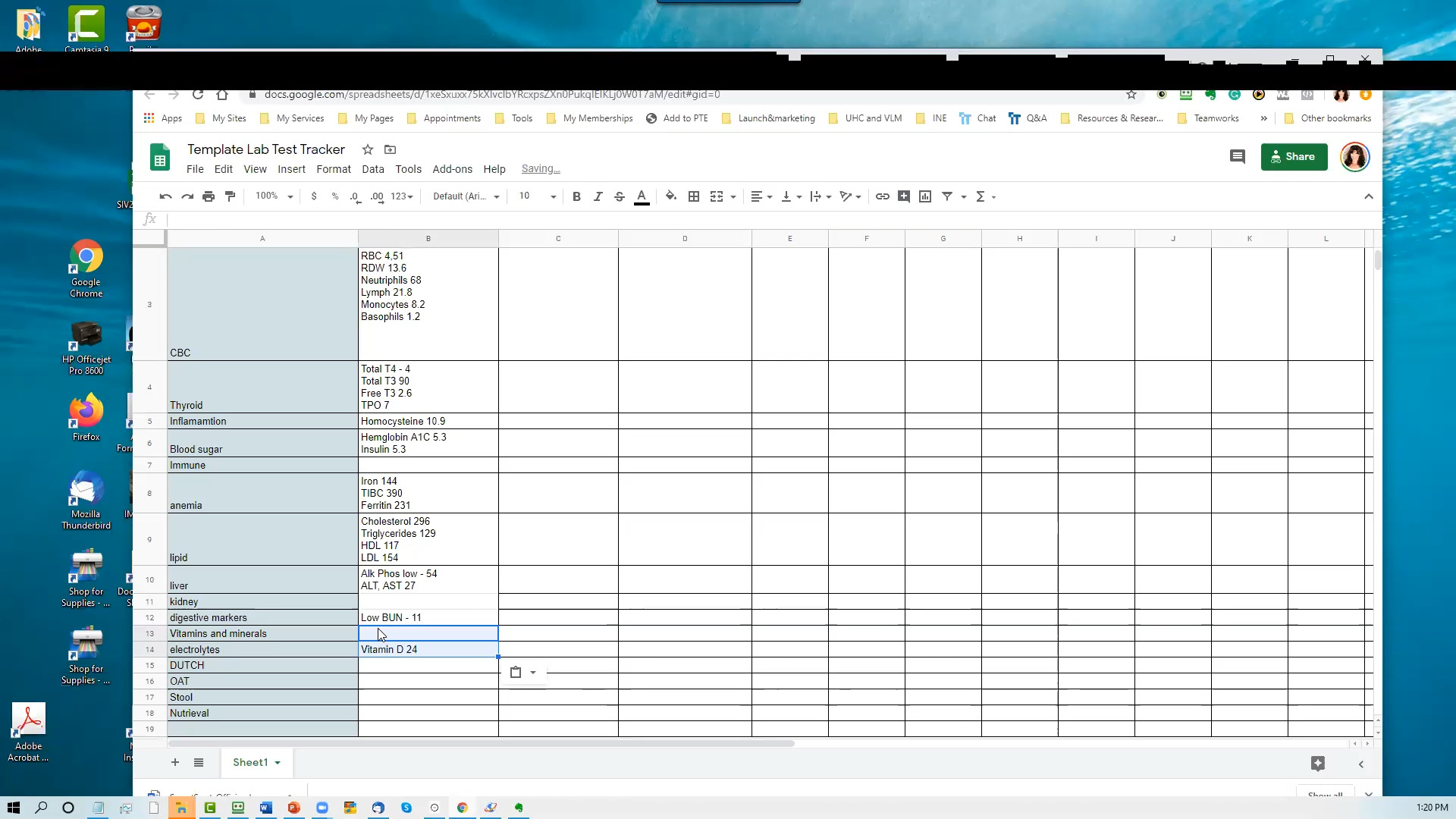Open the File menu

click(x=195, y=169)
